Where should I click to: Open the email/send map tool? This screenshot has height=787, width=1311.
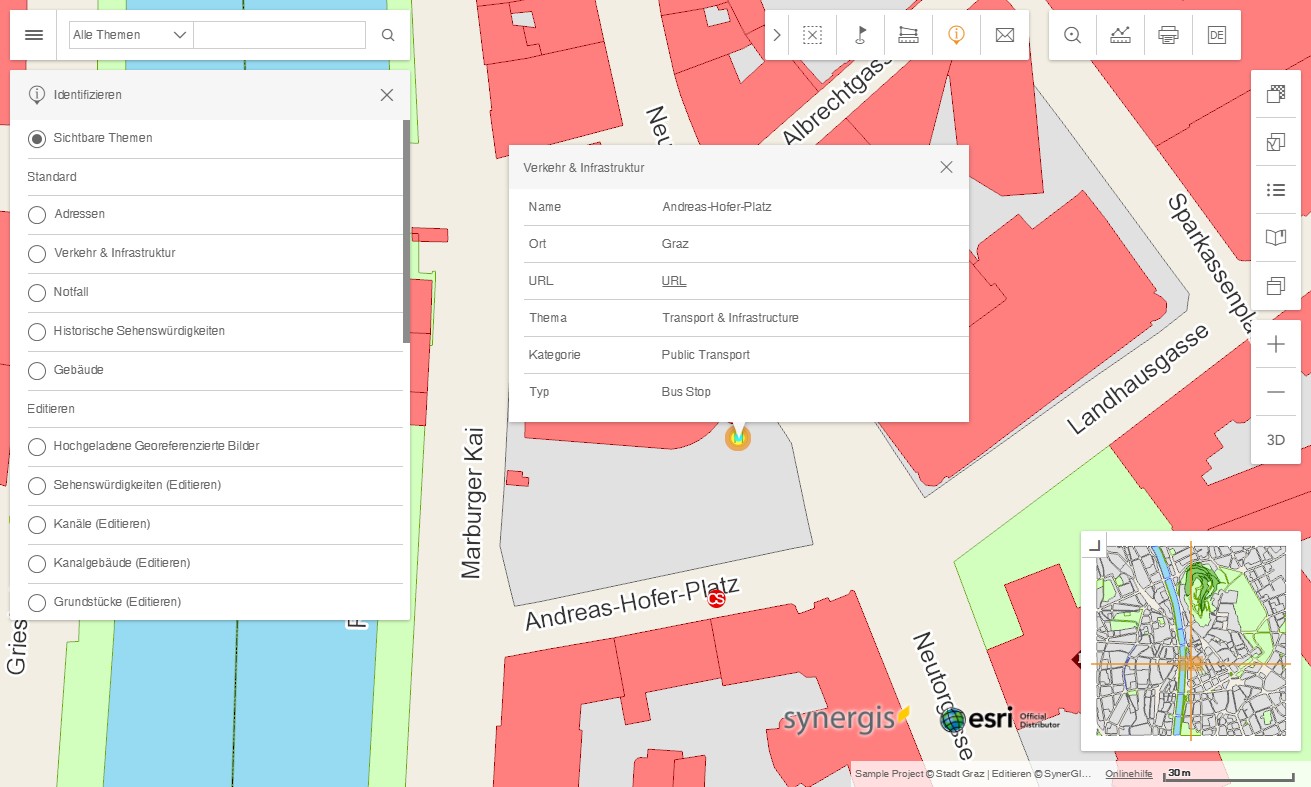tap(1004, 34)
